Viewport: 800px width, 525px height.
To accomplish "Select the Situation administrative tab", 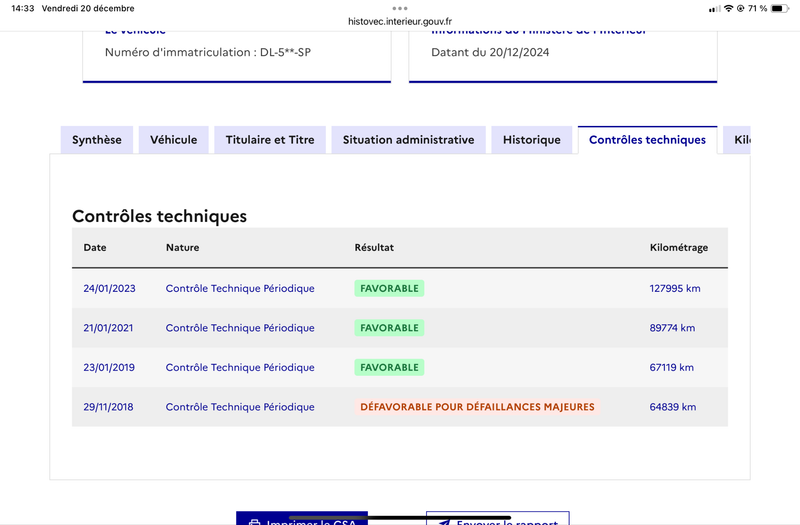I will pyautogui.click(x=408, y=140).
